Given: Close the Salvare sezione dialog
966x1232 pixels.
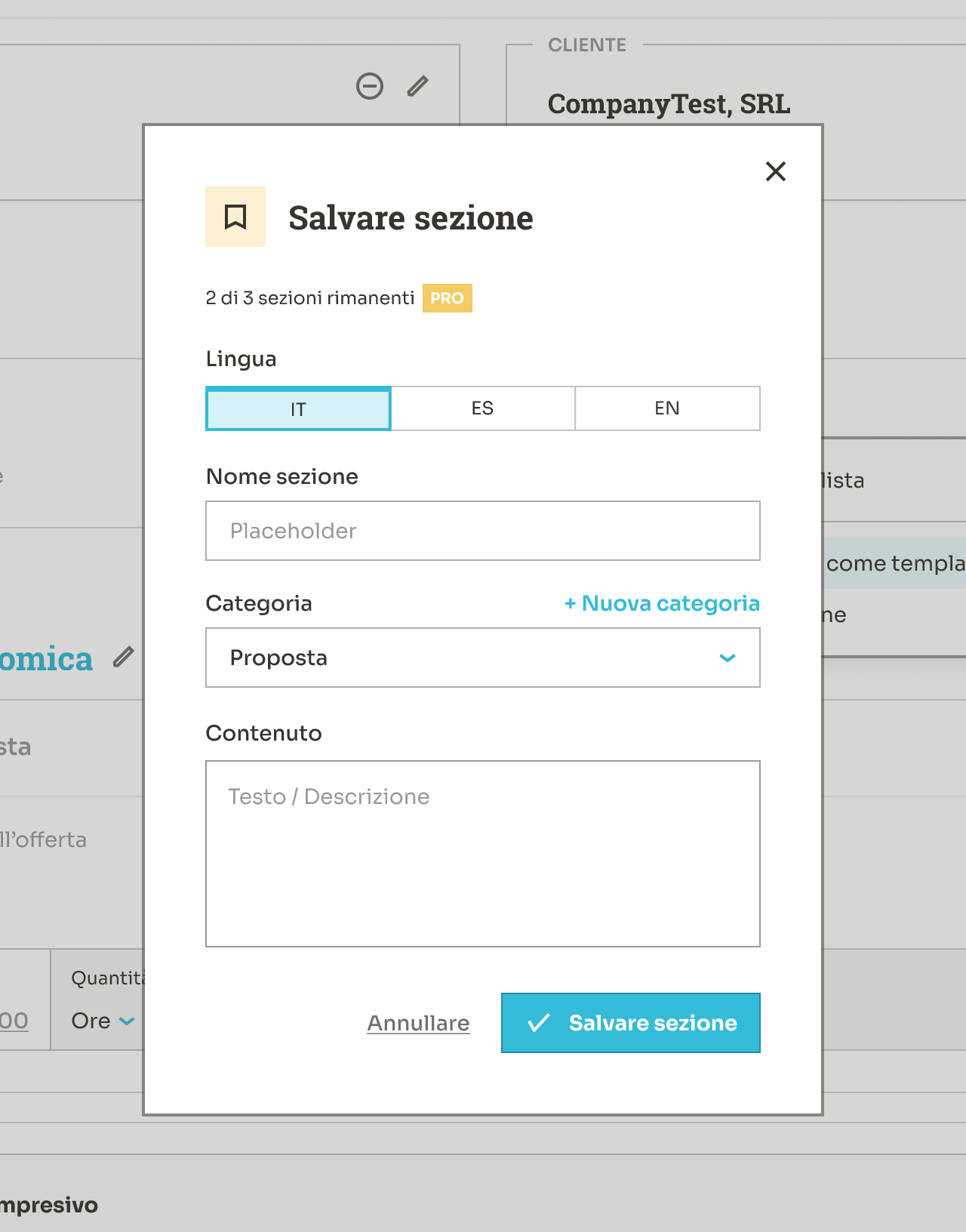Looking at the screenshot, I should tap(775, 171).
